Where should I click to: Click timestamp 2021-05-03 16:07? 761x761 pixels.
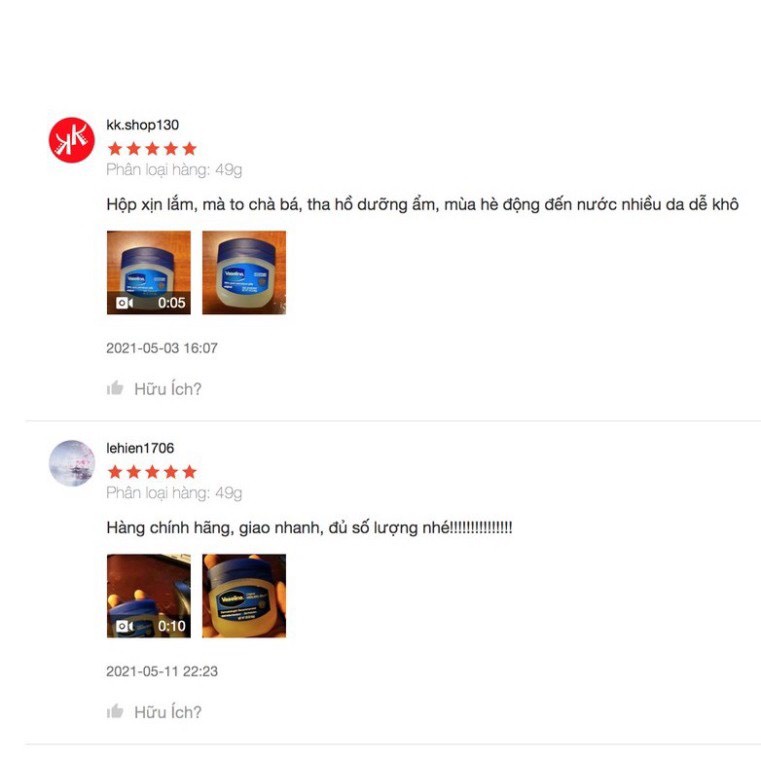[x=162, y=348]
